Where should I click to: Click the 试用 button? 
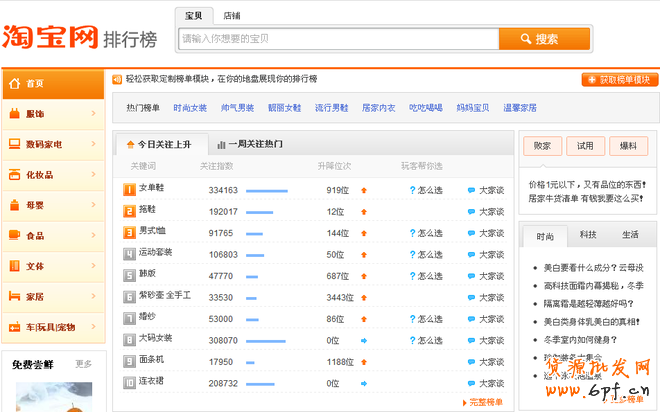click(585, 146)
